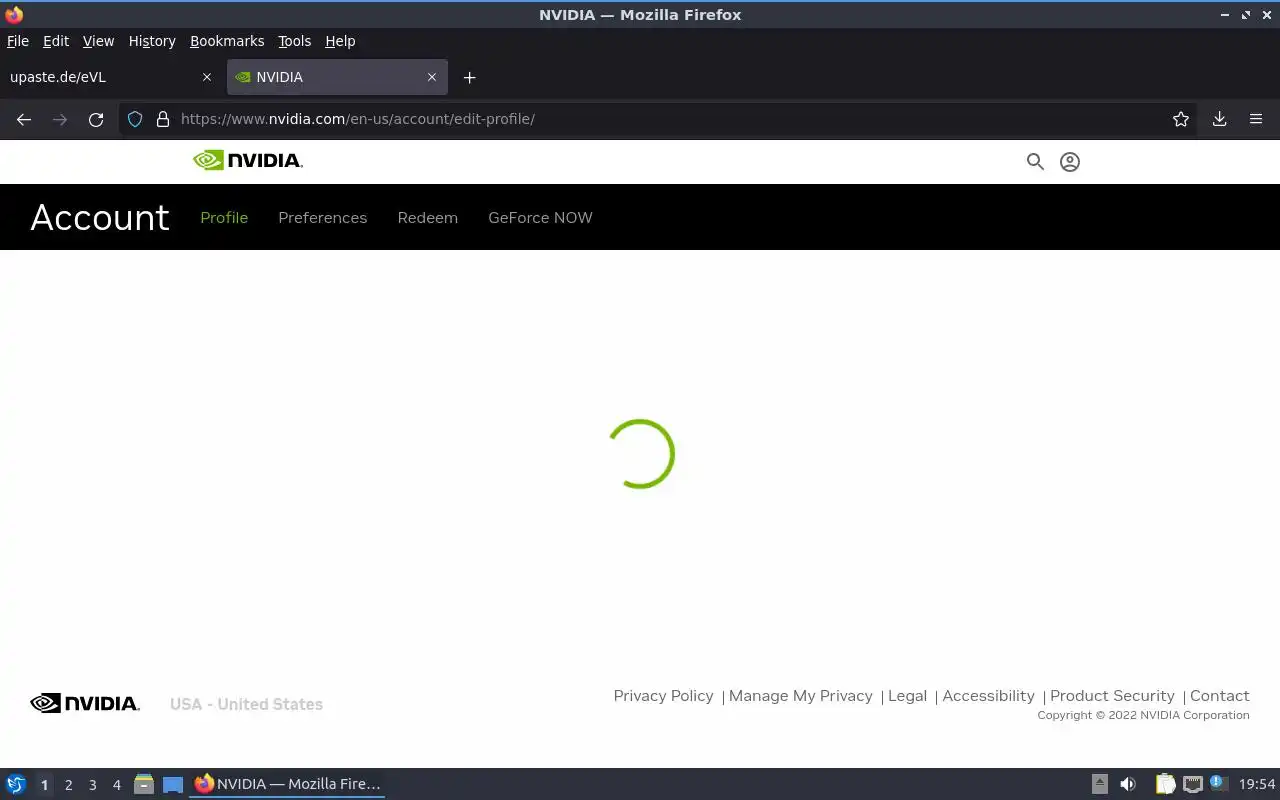Open the volume speaker icon in the tray
This screenshot has height=800, width=1280.
(x=1128, y=784)
